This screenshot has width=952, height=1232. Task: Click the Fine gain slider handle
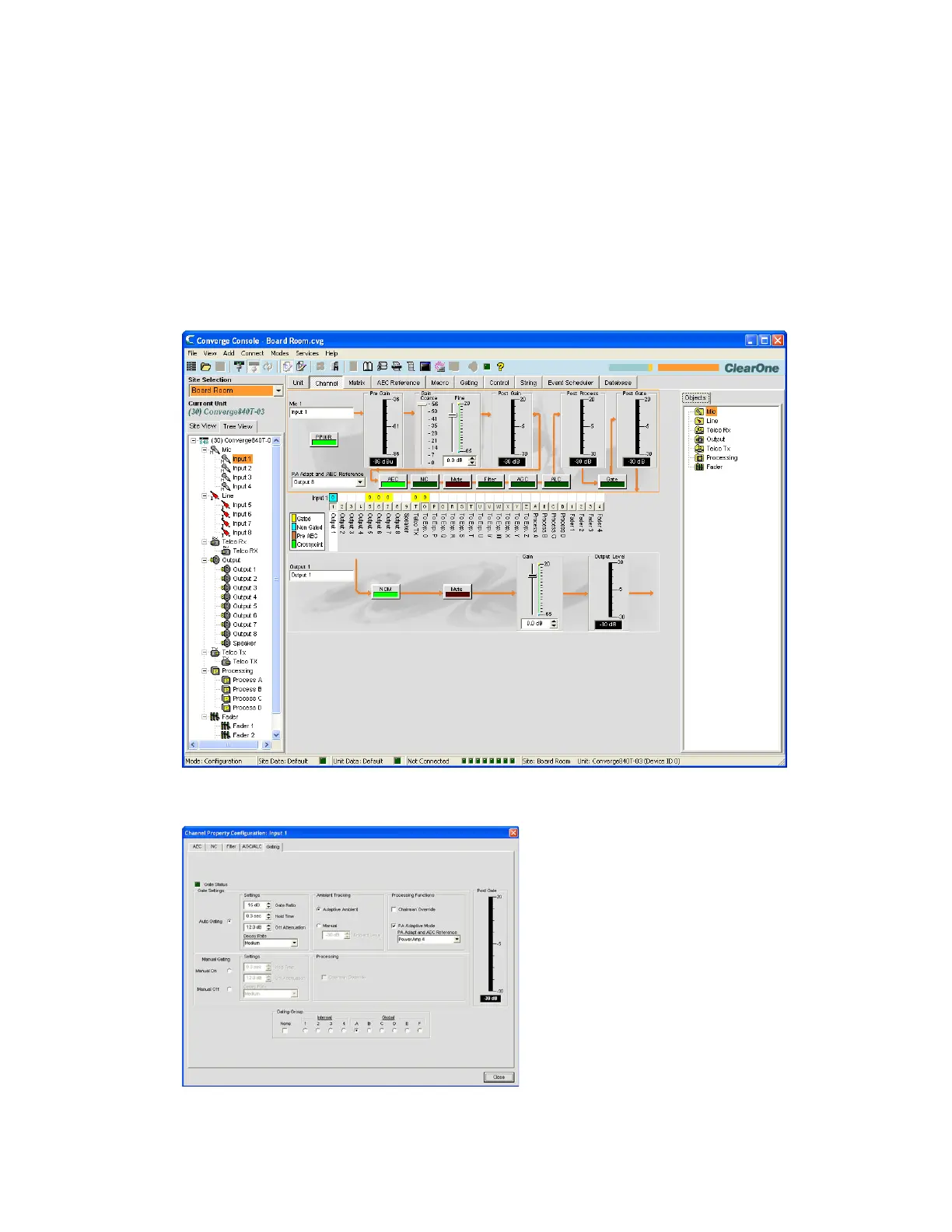pyautogui.click(x=452, y=415)
